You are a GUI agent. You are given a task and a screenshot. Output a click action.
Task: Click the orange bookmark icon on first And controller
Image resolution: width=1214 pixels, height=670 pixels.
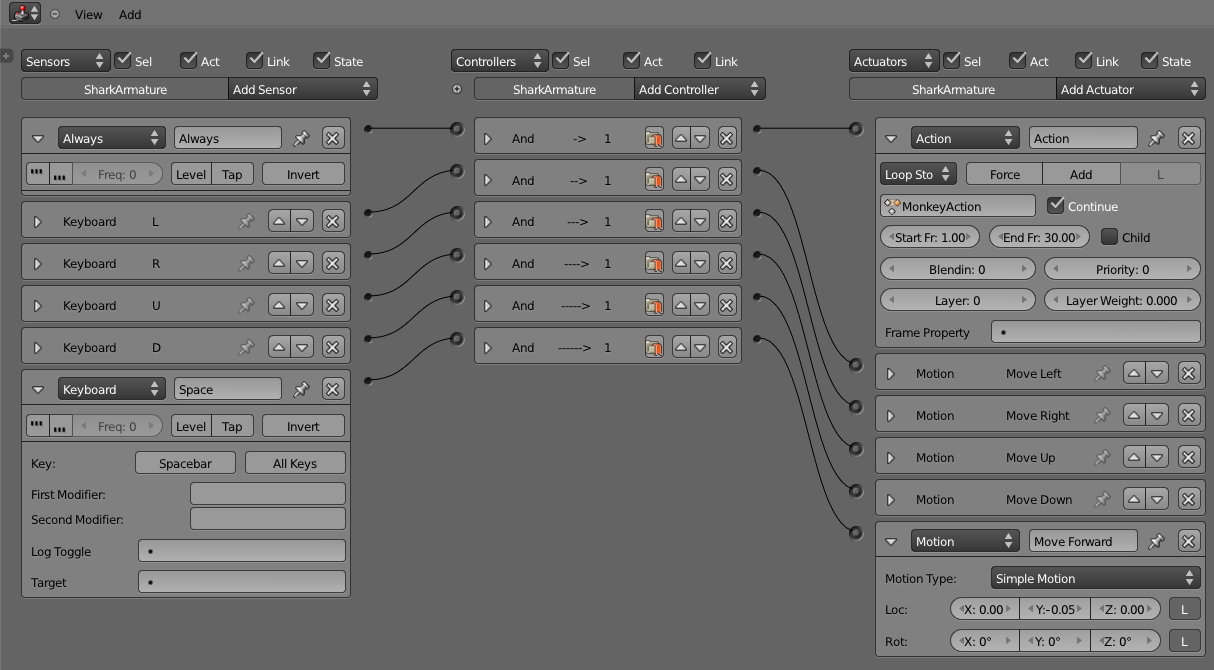coord(654,137)
